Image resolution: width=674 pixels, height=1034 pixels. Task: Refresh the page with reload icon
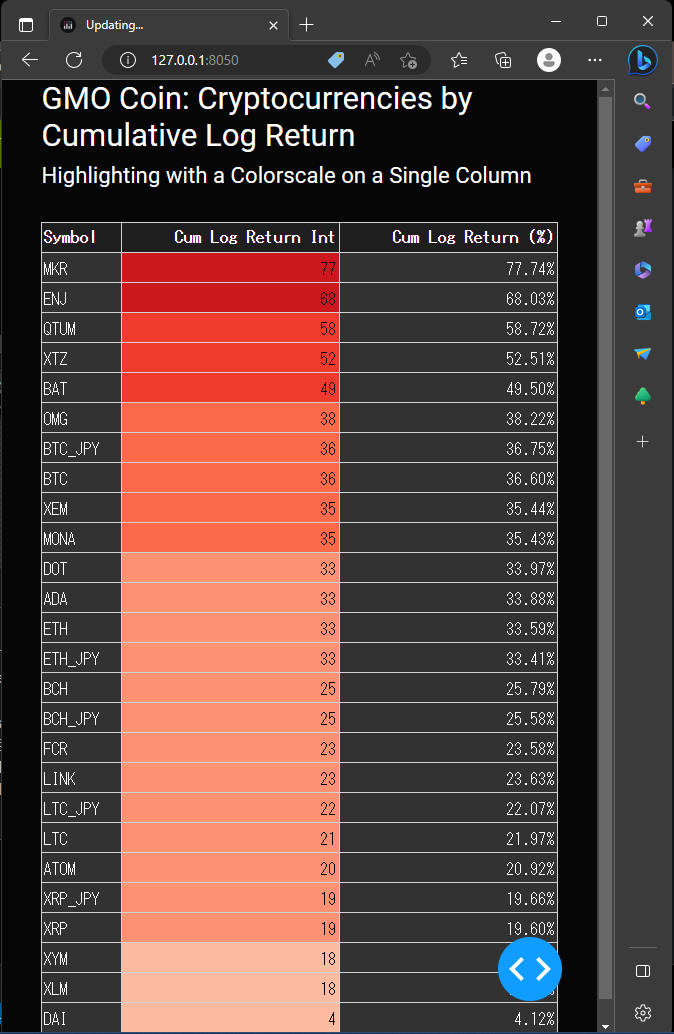(74, 60)
